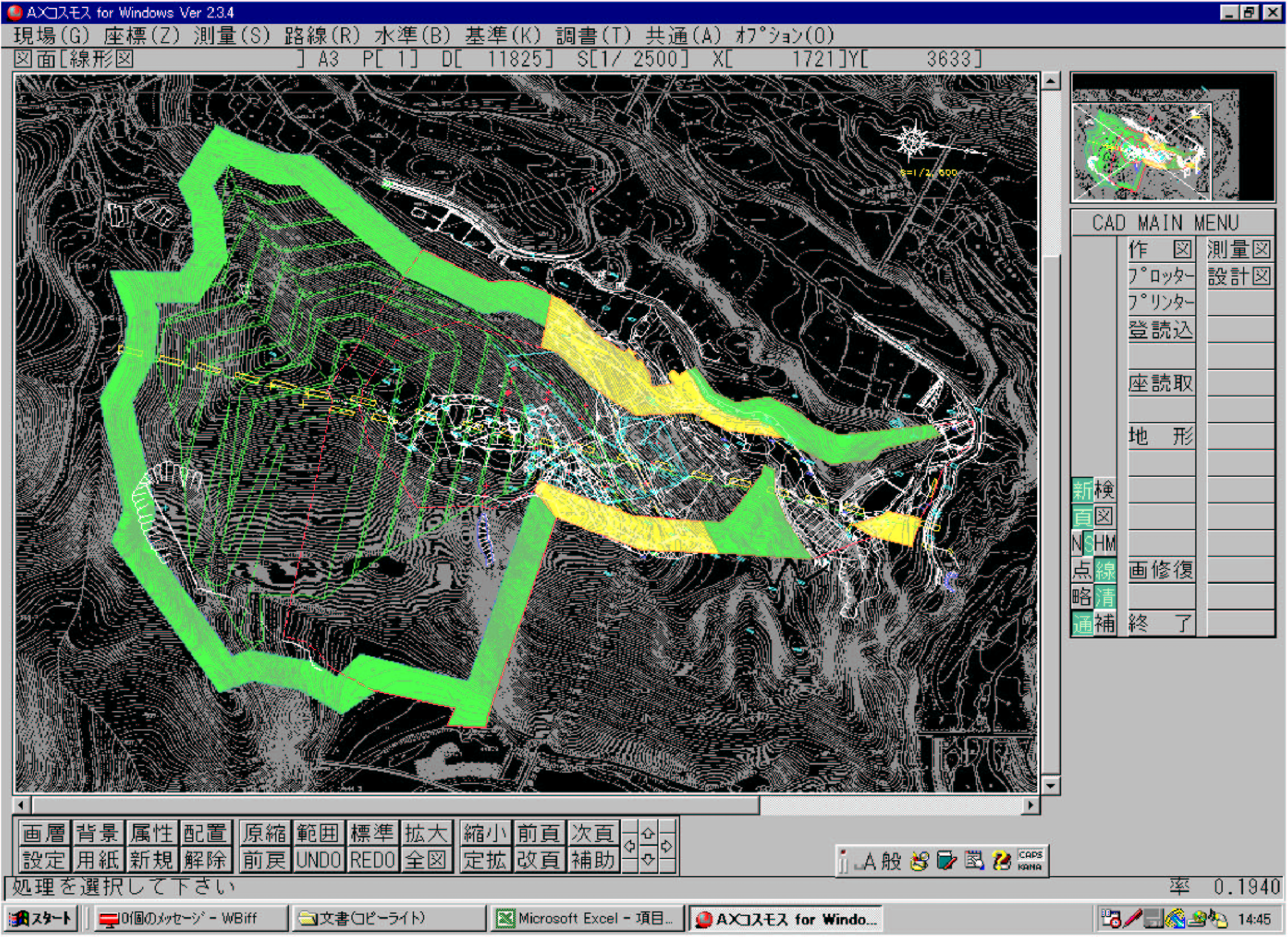Click the 定拡 fixed zoom button
Screen dimensions: 1288x937
tap(484, 859)
